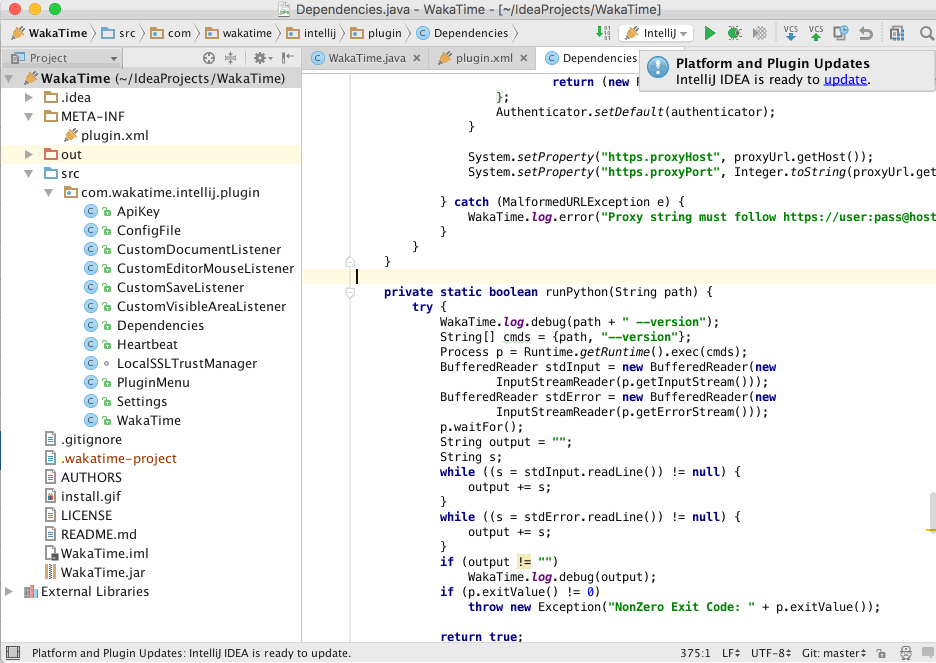Select WakaTime.jar in project tree
This screenshot has width=936, height=663.
[103, 572]
